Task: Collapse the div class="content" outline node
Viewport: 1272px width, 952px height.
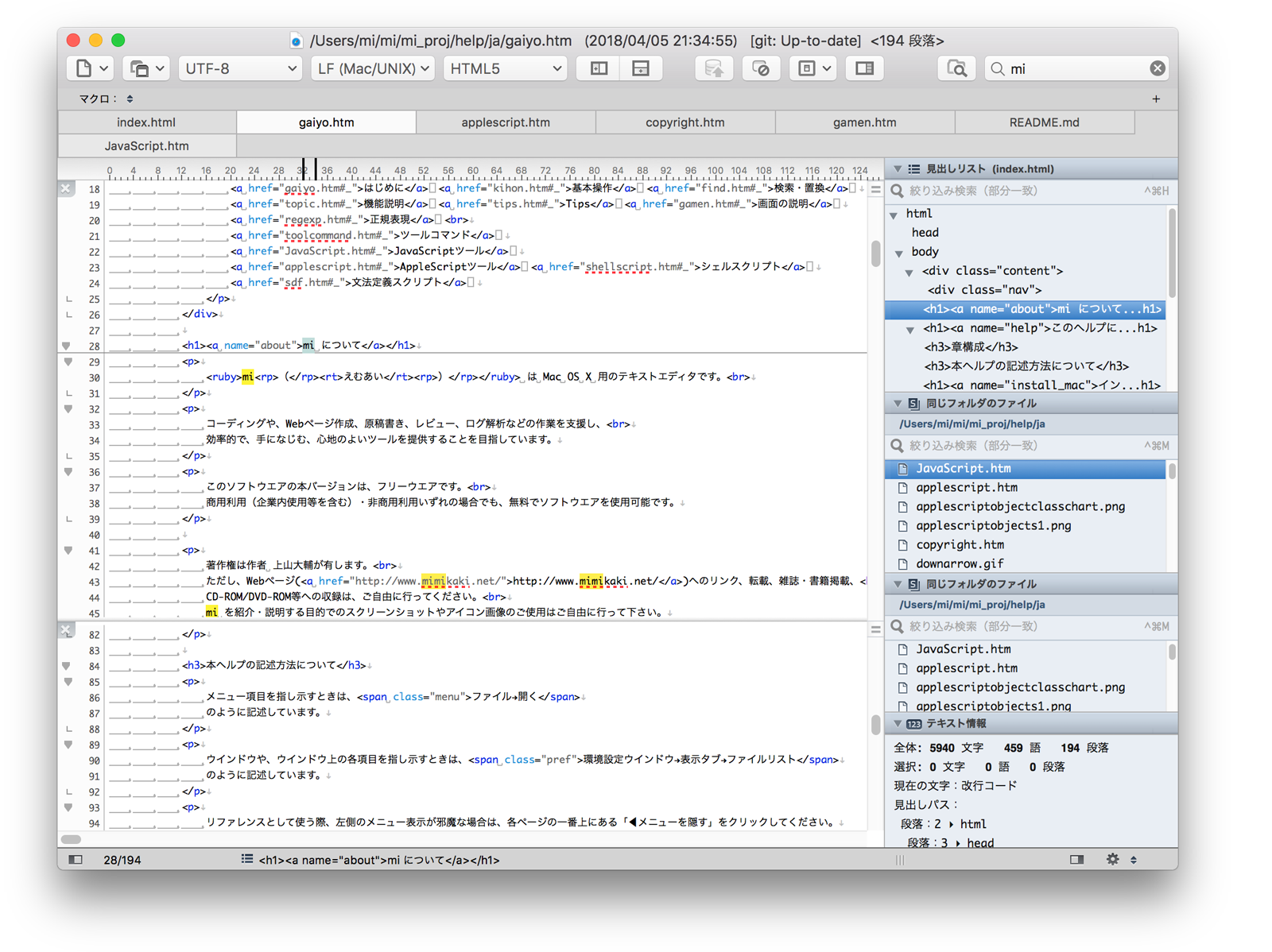Action: 910,272
